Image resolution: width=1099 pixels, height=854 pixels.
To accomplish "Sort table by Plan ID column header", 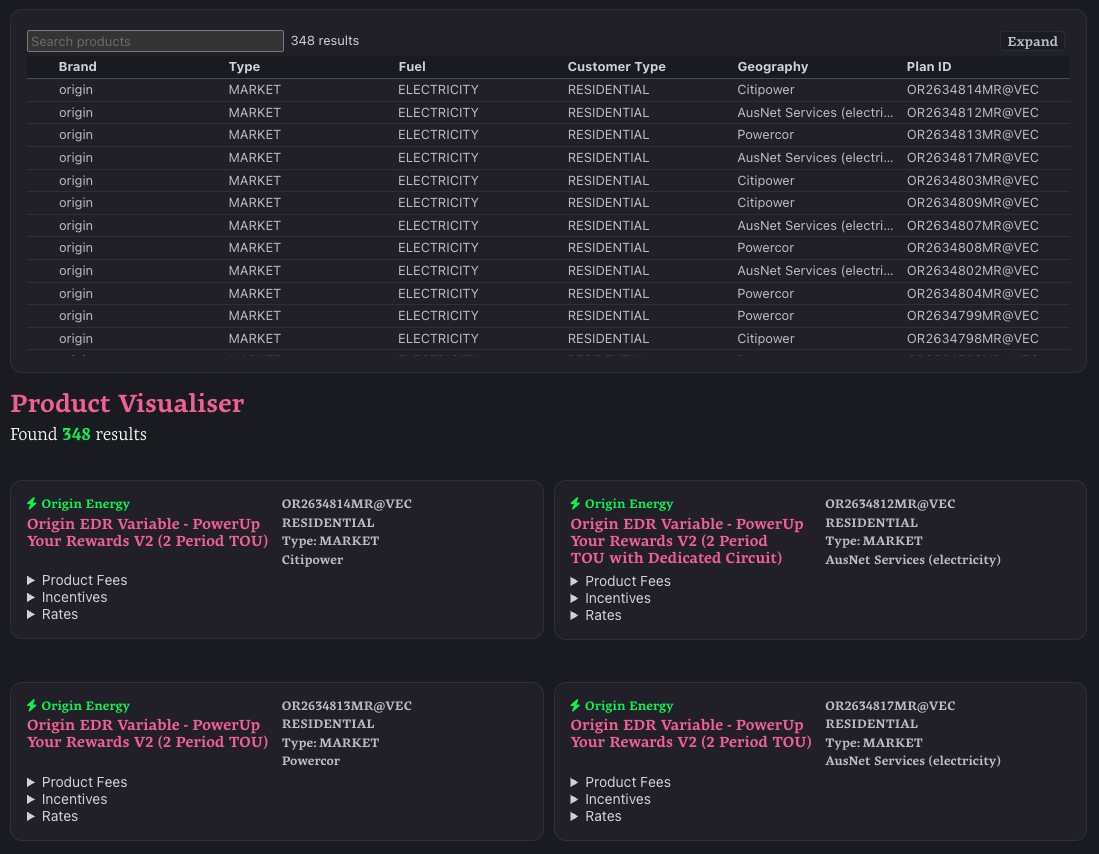I will 929,67.
